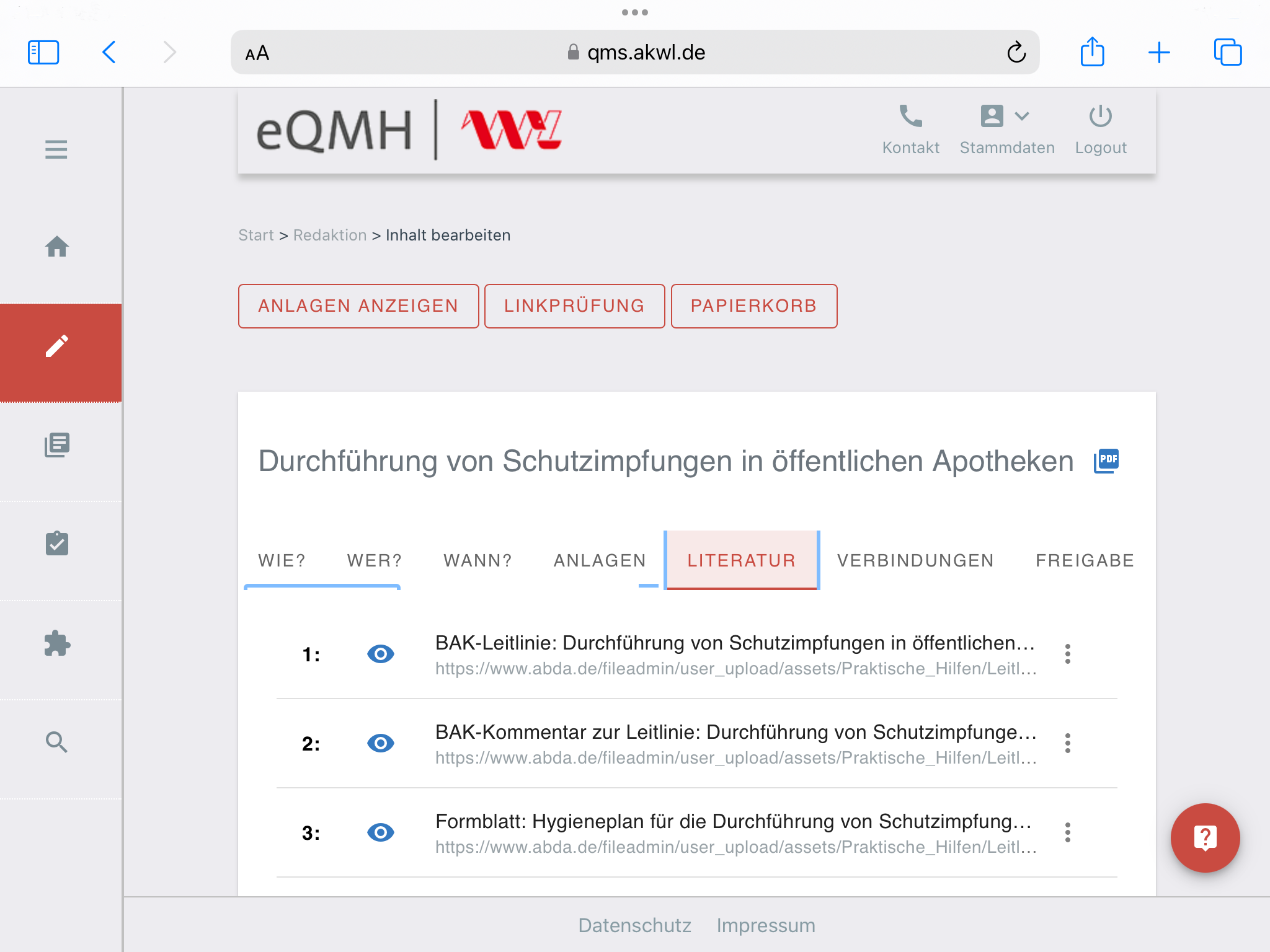The height and width of the screenshot is (952, 1270).
Task: Export the document via PDF icon
Action: click(x=1106, y=461)
